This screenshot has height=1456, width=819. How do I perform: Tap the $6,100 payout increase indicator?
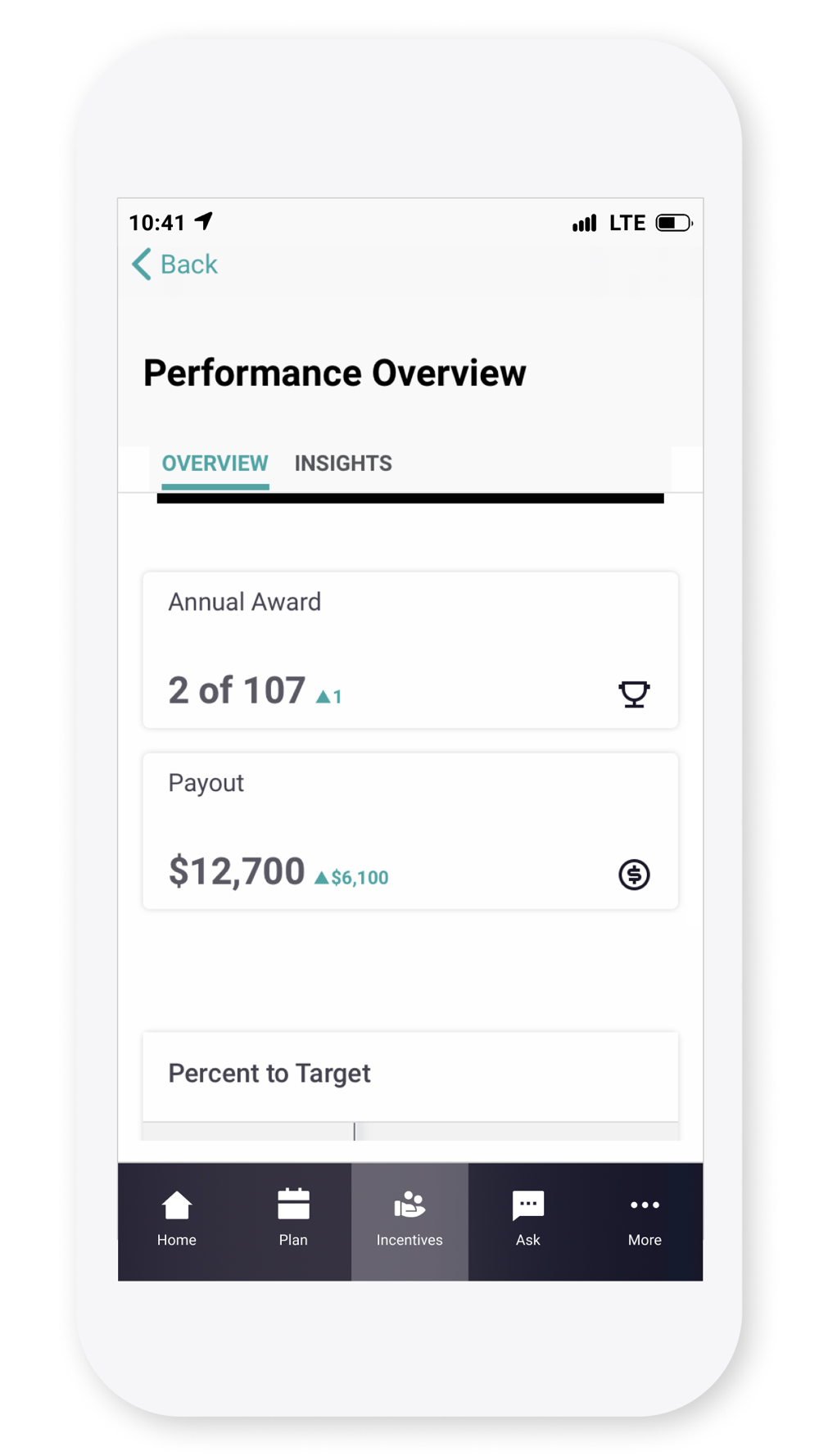coord(351,878)
